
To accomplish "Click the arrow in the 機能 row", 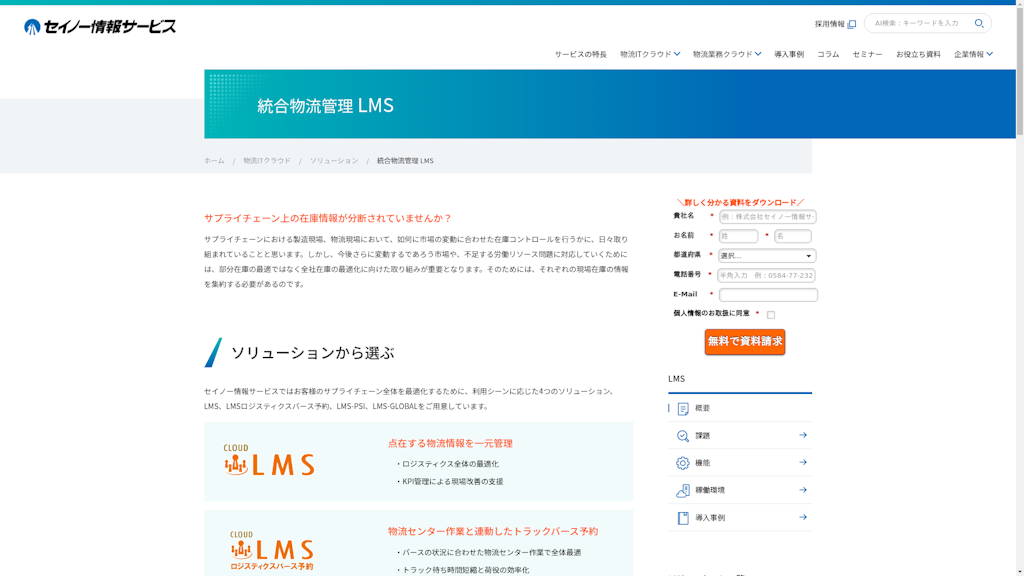I will [803, 462].
